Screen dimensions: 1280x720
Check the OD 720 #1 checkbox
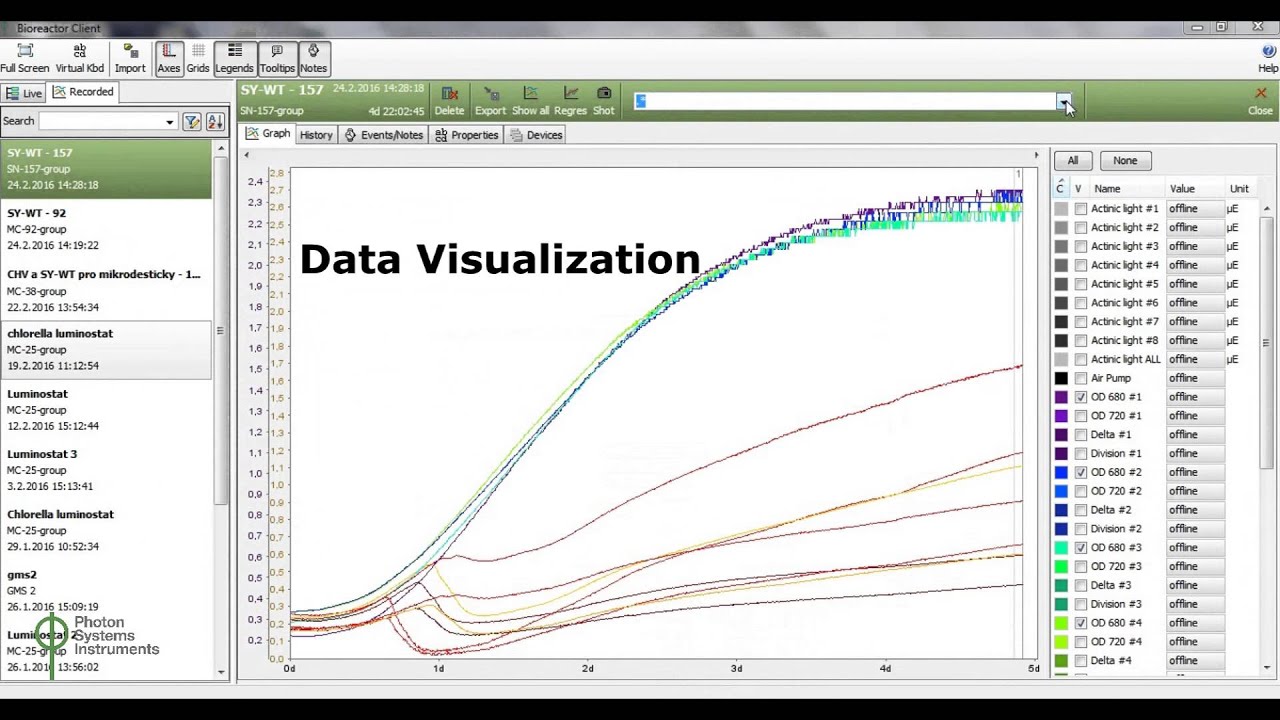(x=1081, y=416)
